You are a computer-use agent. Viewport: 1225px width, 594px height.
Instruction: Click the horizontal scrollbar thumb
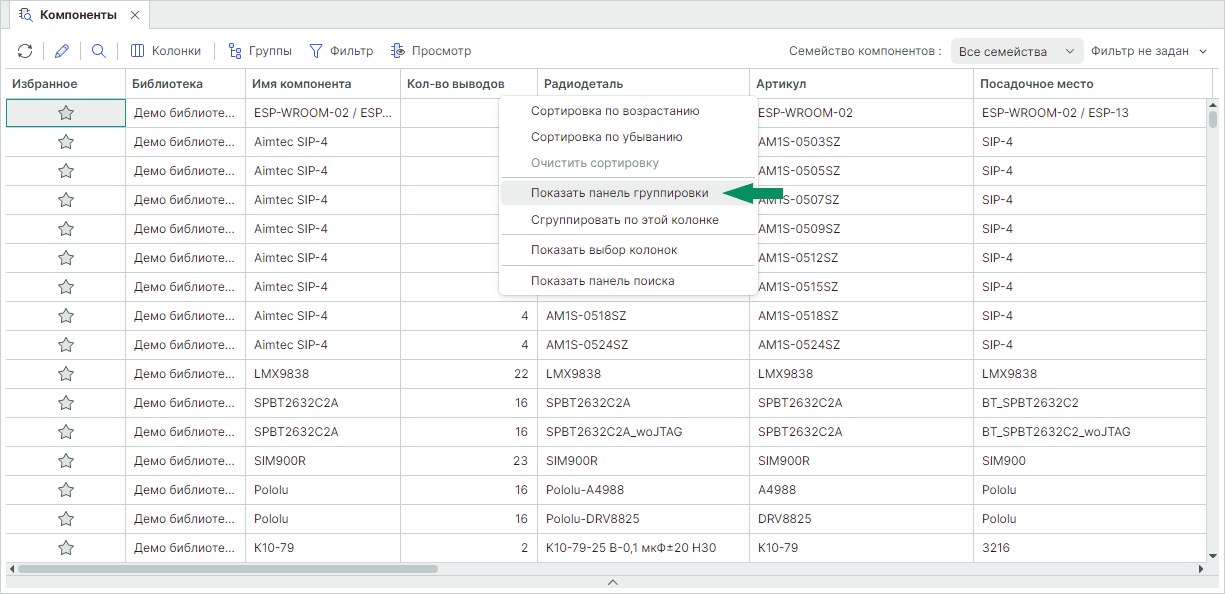(228, 569)
